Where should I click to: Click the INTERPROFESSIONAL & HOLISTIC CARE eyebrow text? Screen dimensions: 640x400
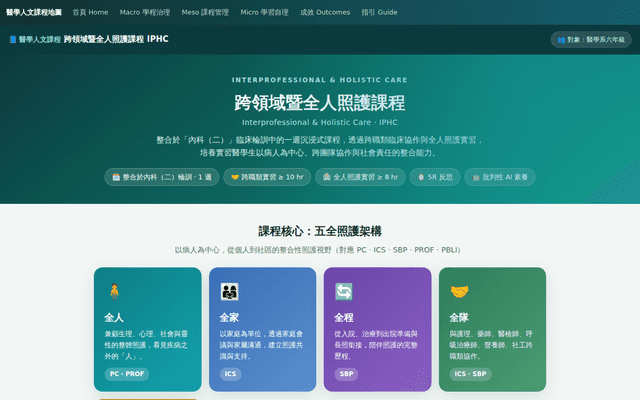(x=320, y=80)
